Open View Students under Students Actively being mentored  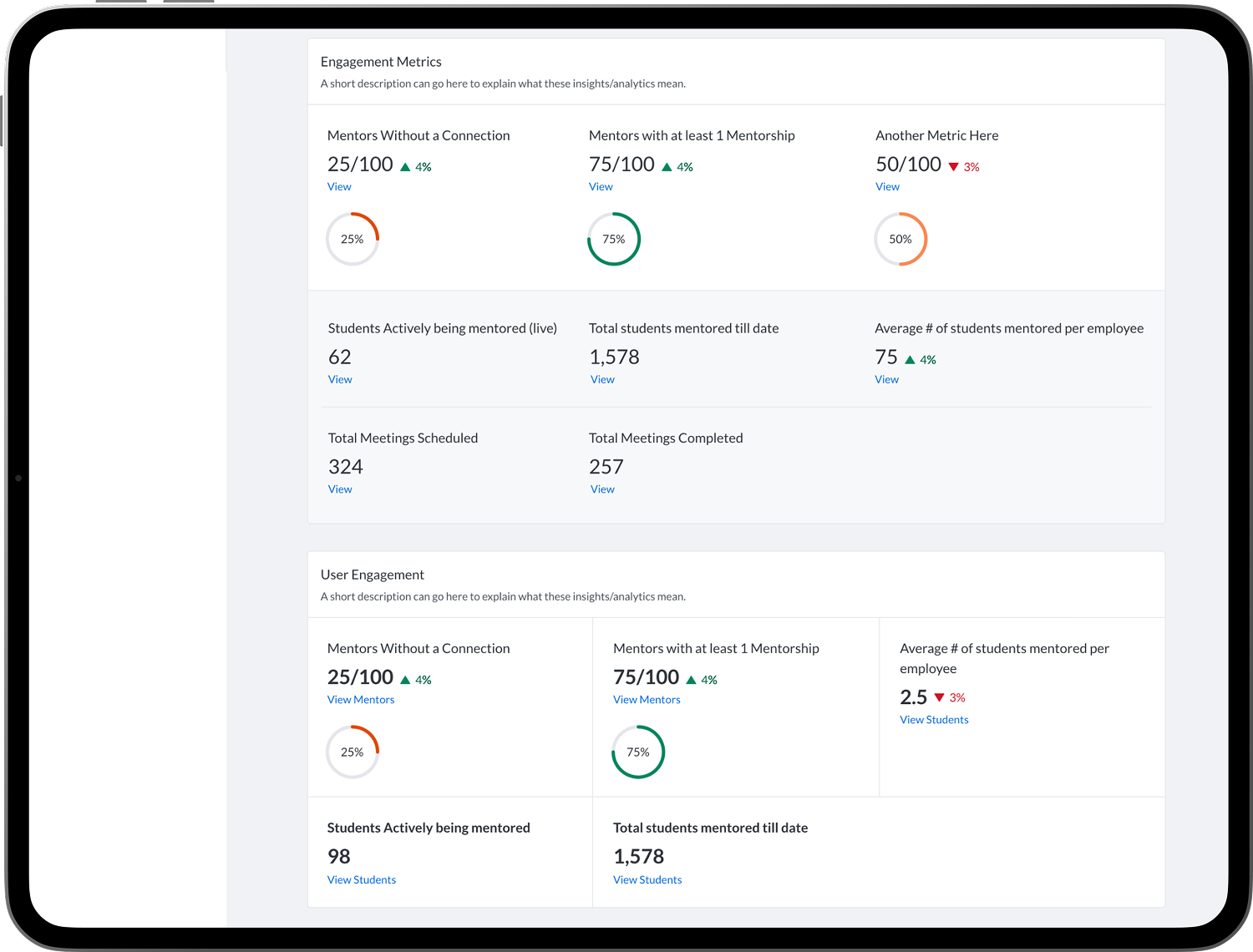click(x=362, y=880)
